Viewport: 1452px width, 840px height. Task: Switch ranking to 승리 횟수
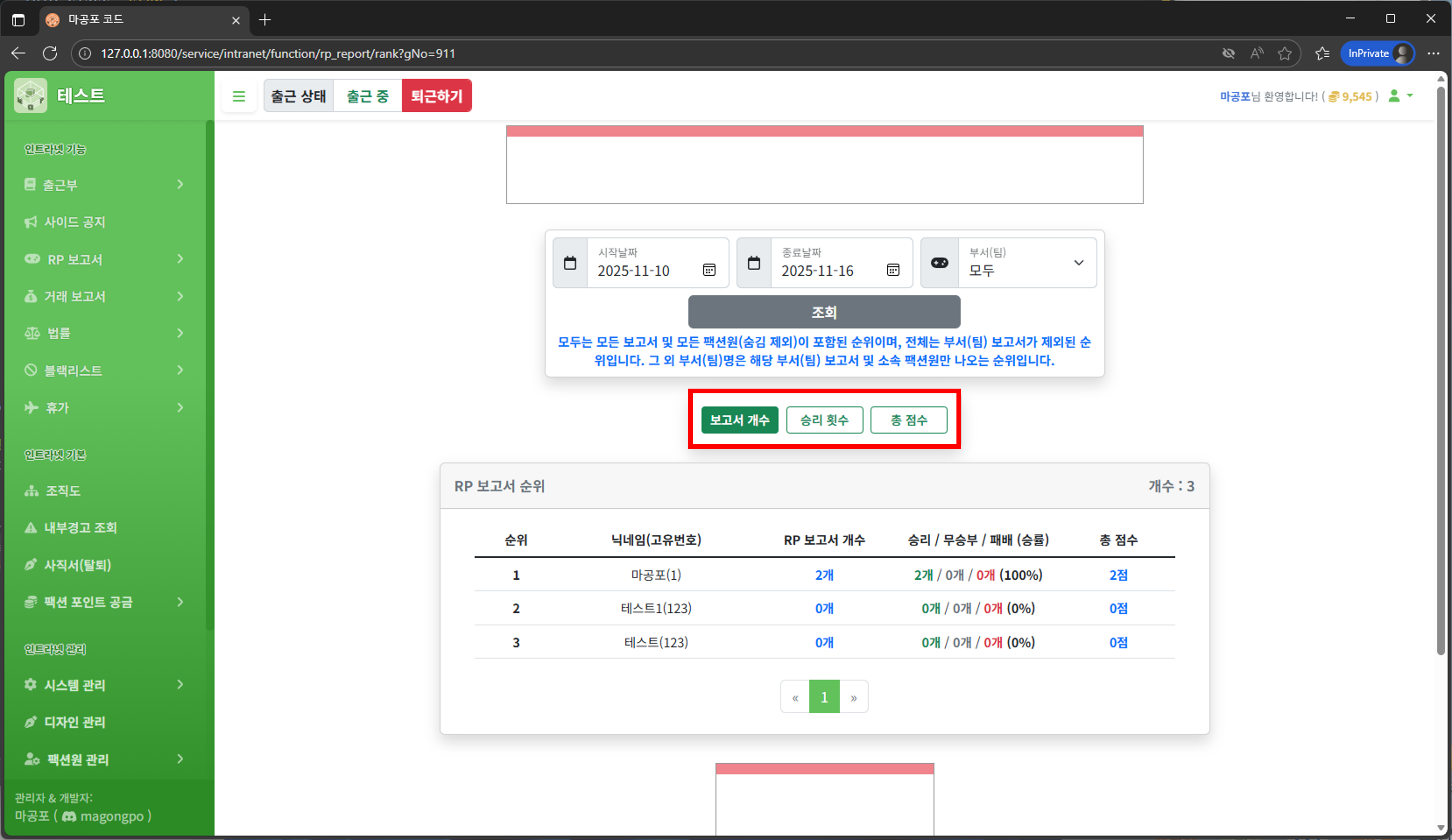tap(824, 420)
